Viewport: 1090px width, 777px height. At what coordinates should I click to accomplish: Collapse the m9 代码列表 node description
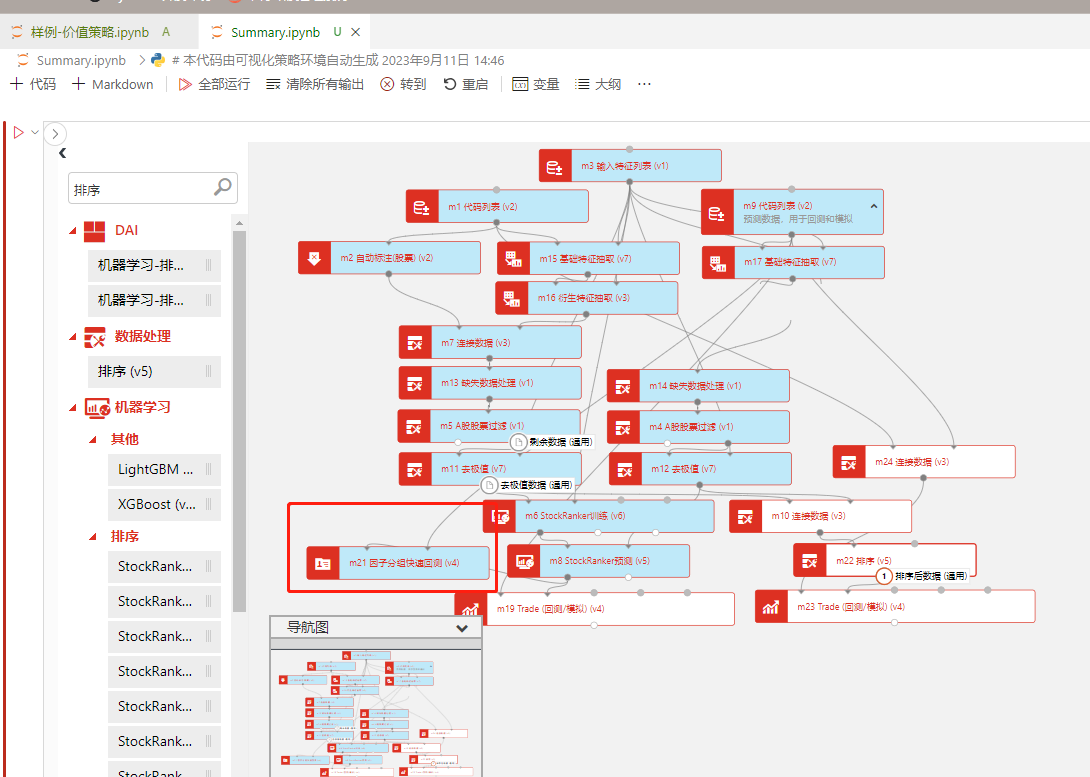(x=872, y=205)
